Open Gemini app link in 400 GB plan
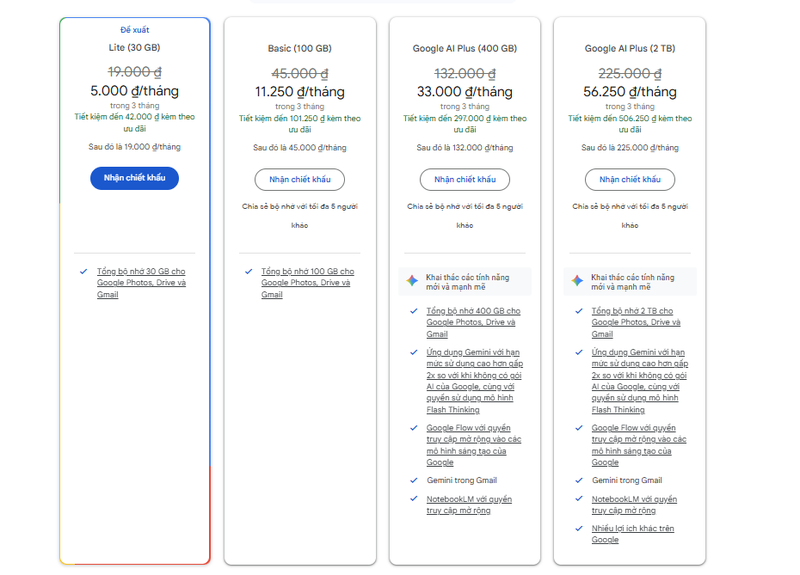The height and width of the screenshot is (575, 800). click(474, 381)
